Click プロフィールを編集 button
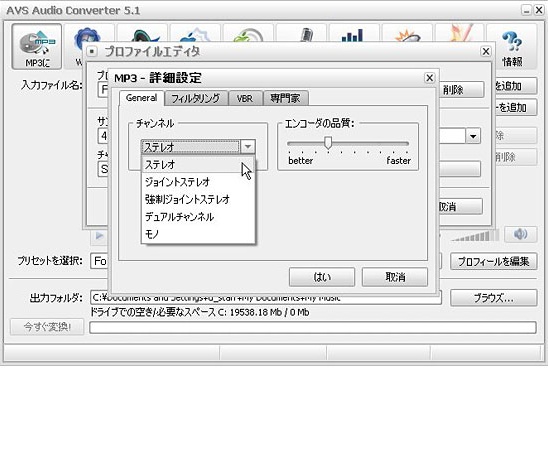 point(493,261)
